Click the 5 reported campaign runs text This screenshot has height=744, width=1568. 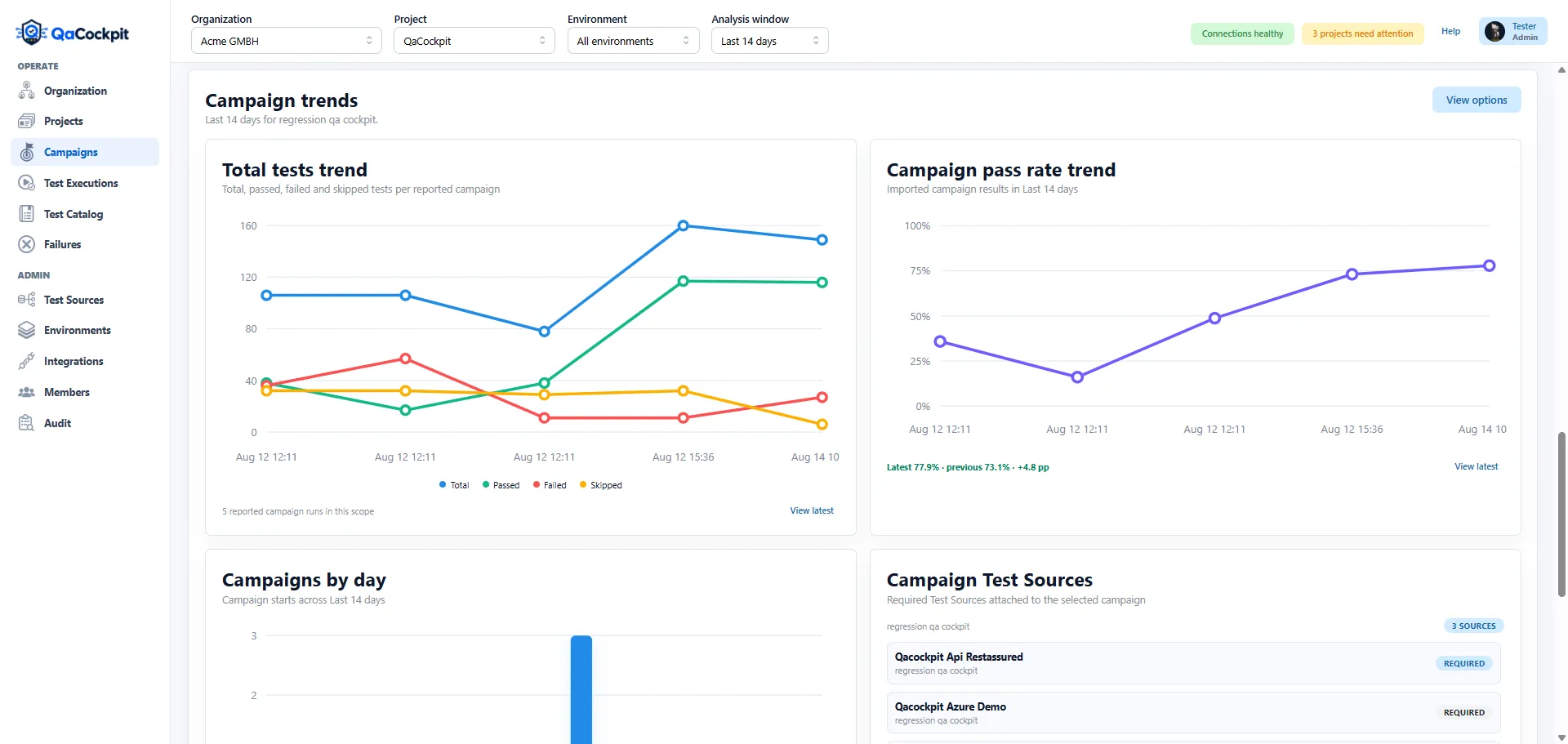[x=298, y=511]
